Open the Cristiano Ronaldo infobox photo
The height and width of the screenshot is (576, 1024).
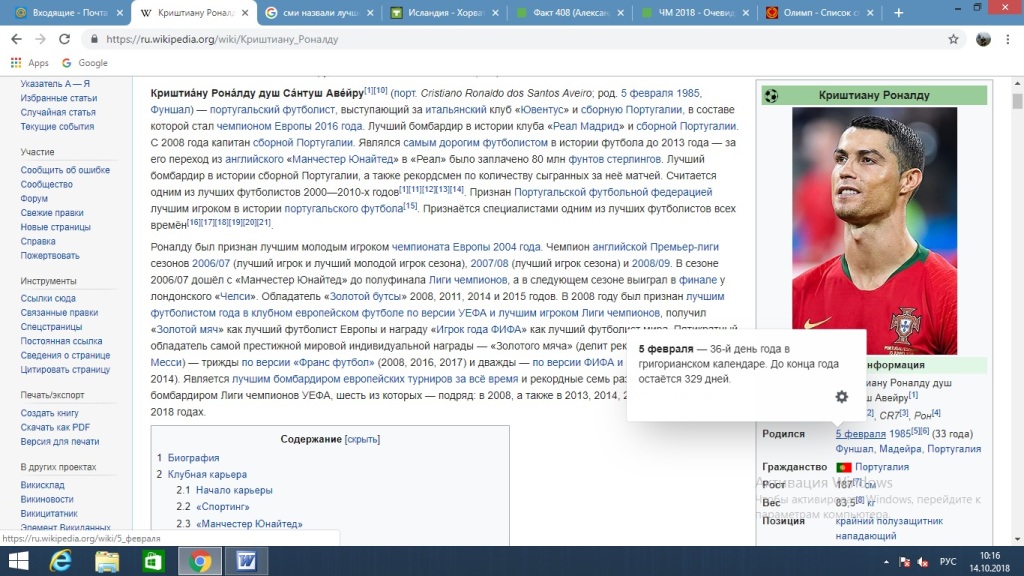coord(874,231)
